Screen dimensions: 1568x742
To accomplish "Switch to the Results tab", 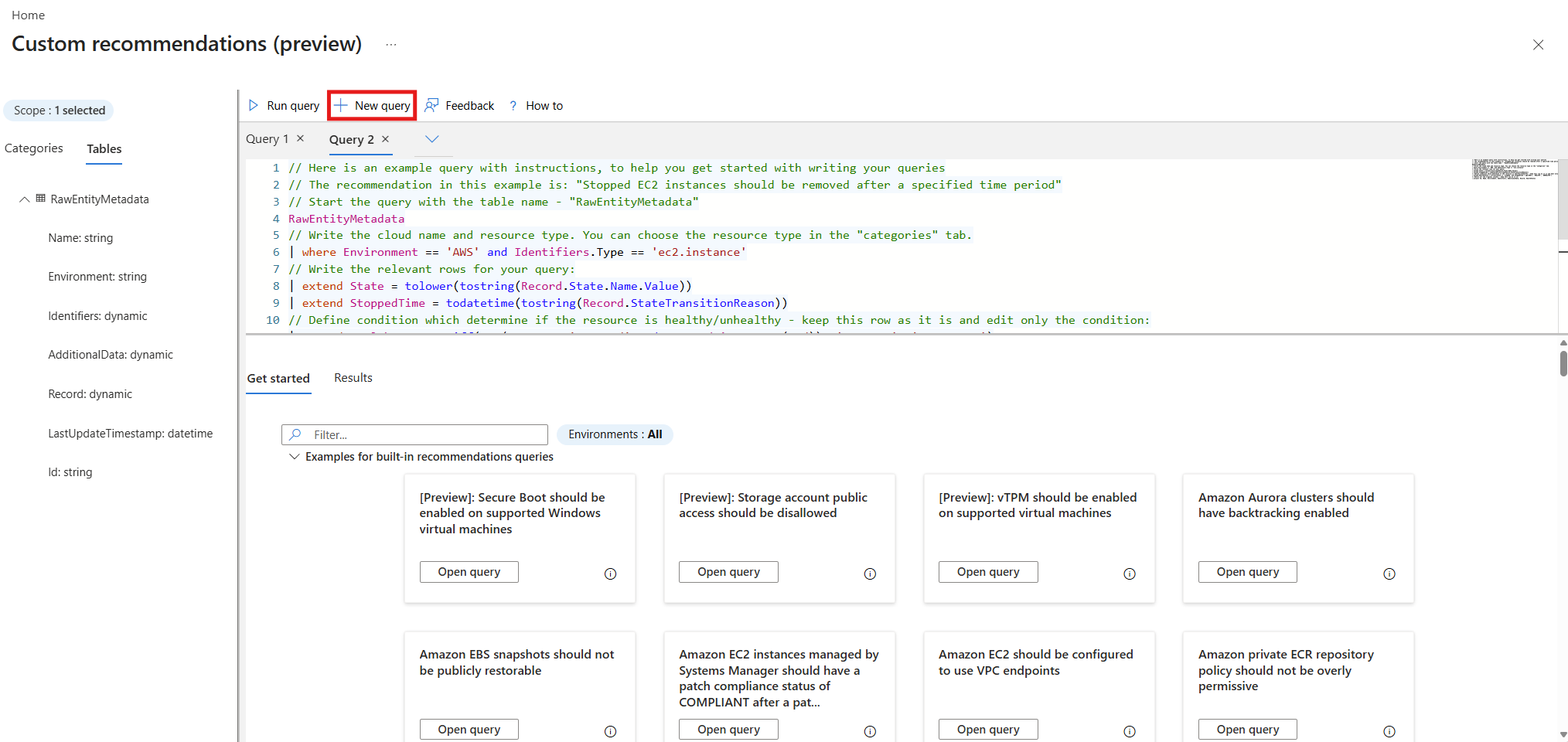I will click(353, 378).
